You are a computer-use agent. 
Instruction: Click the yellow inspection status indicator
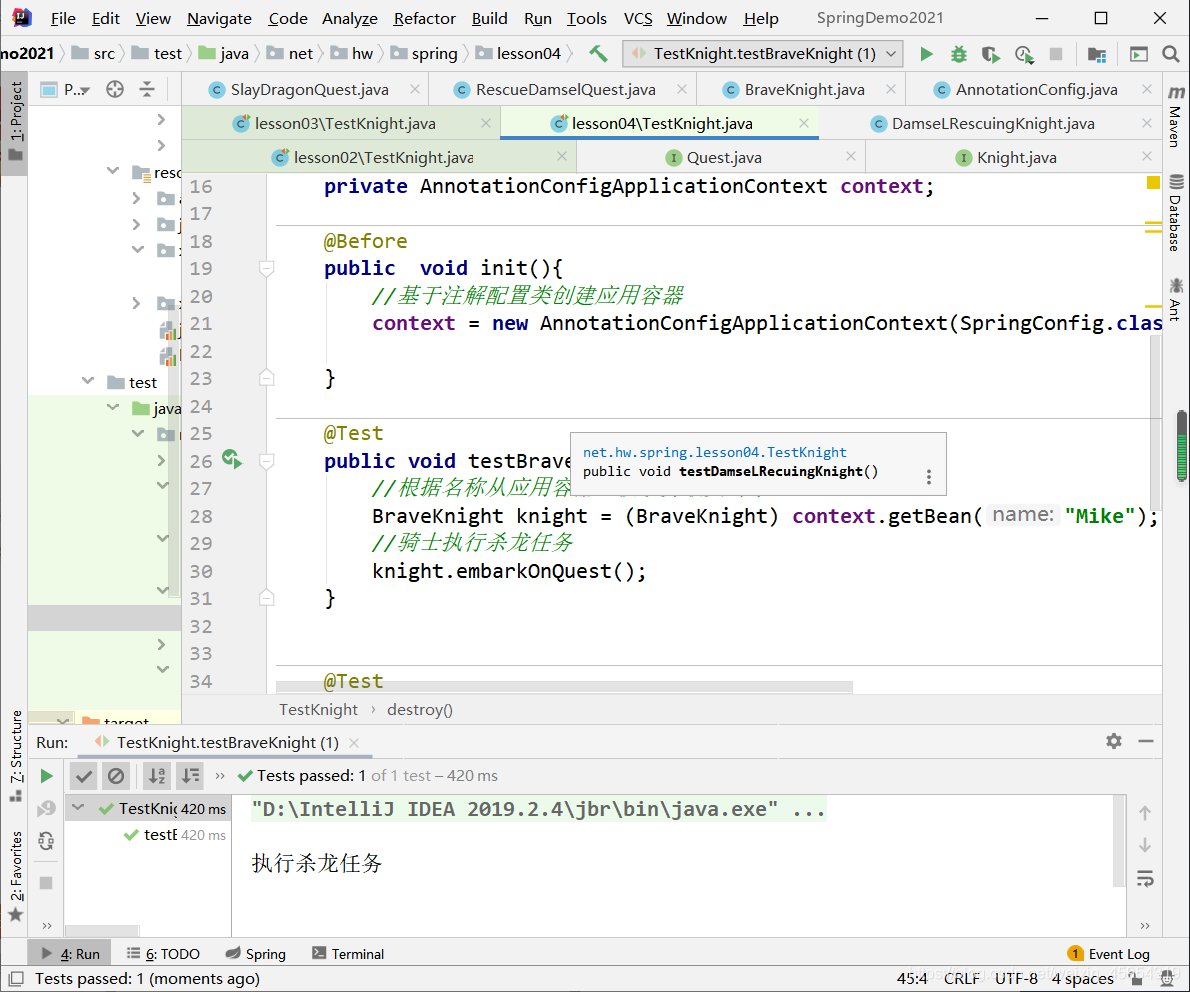[1153, 182]
